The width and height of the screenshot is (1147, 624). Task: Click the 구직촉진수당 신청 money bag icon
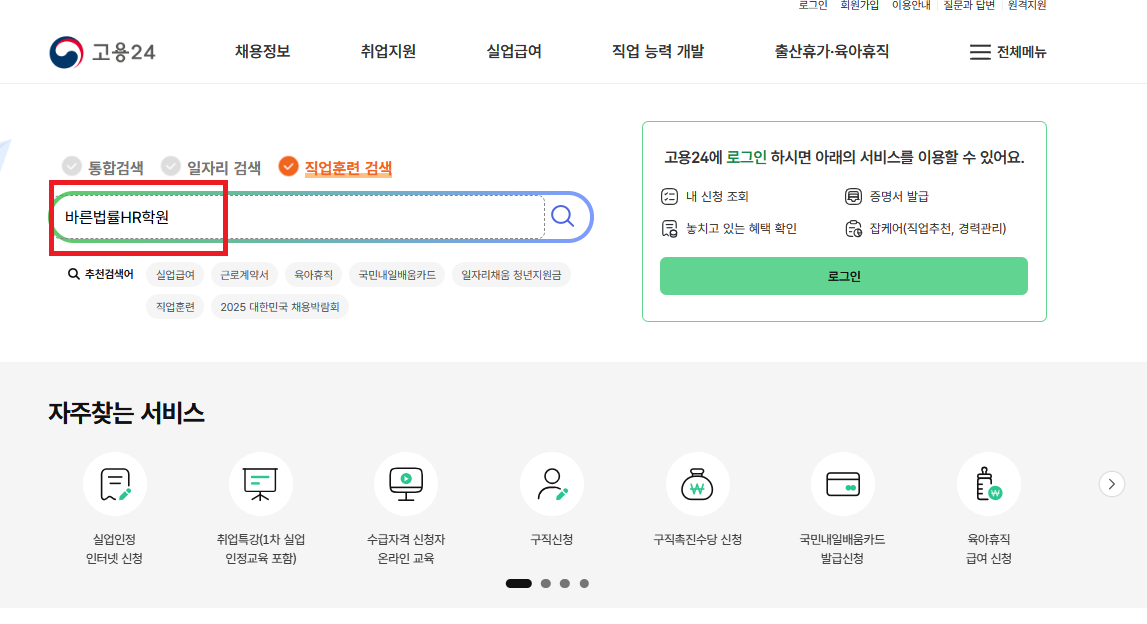[x=697, y=484]
